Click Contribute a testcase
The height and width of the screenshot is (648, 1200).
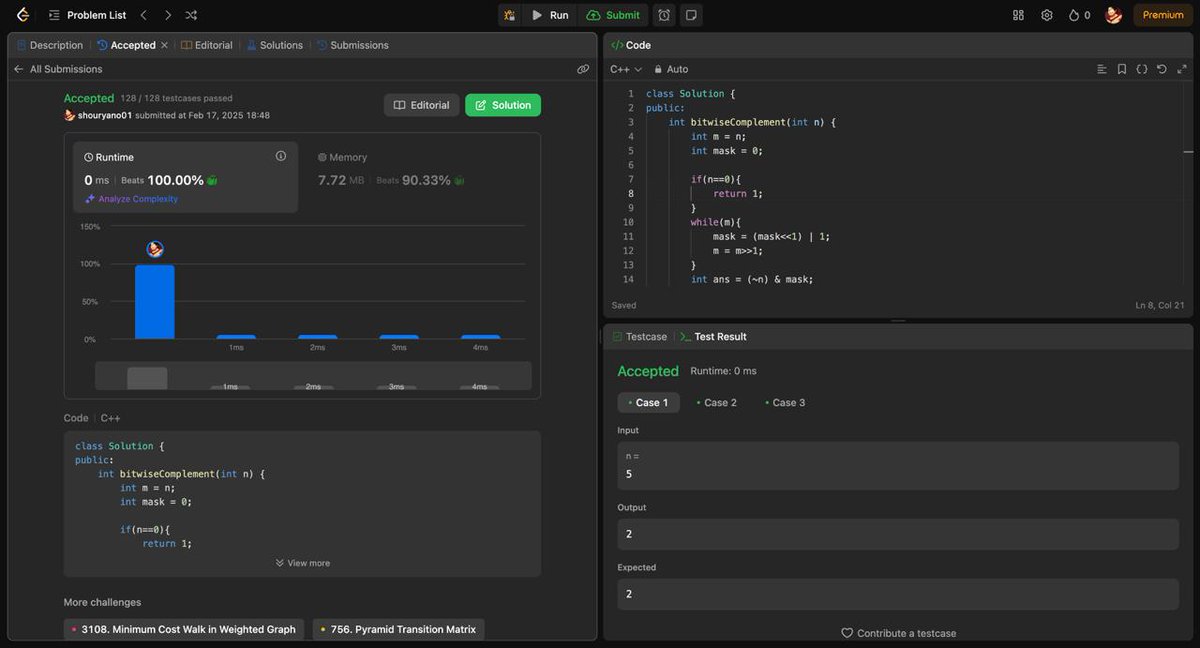898,633
